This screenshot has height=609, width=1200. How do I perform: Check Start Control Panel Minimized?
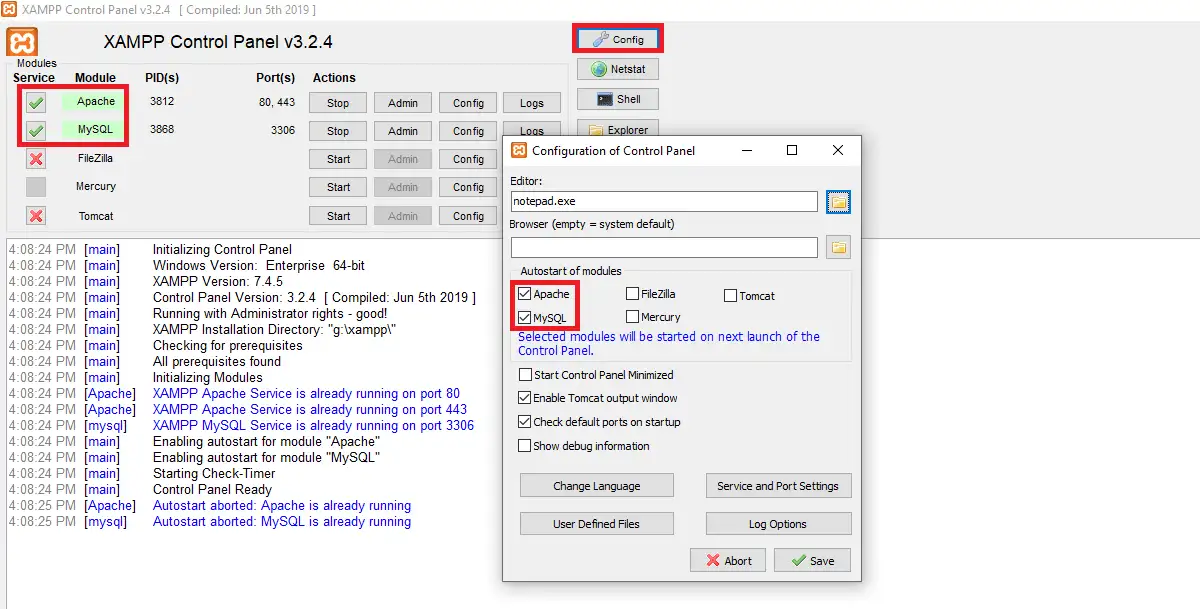525,375
